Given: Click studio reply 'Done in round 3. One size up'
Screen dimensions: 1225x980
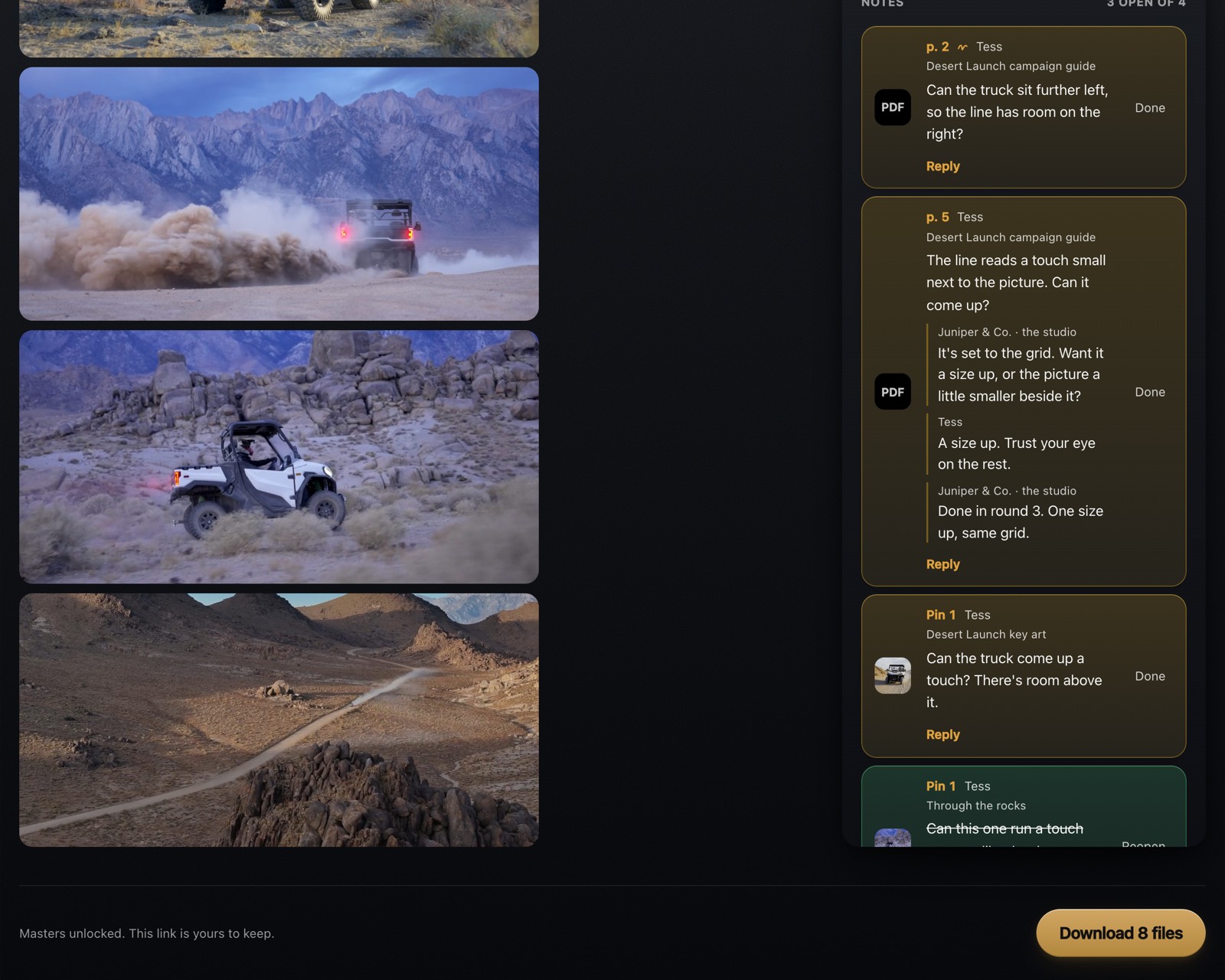Looking at the screenshot, I should point(1021,522).
